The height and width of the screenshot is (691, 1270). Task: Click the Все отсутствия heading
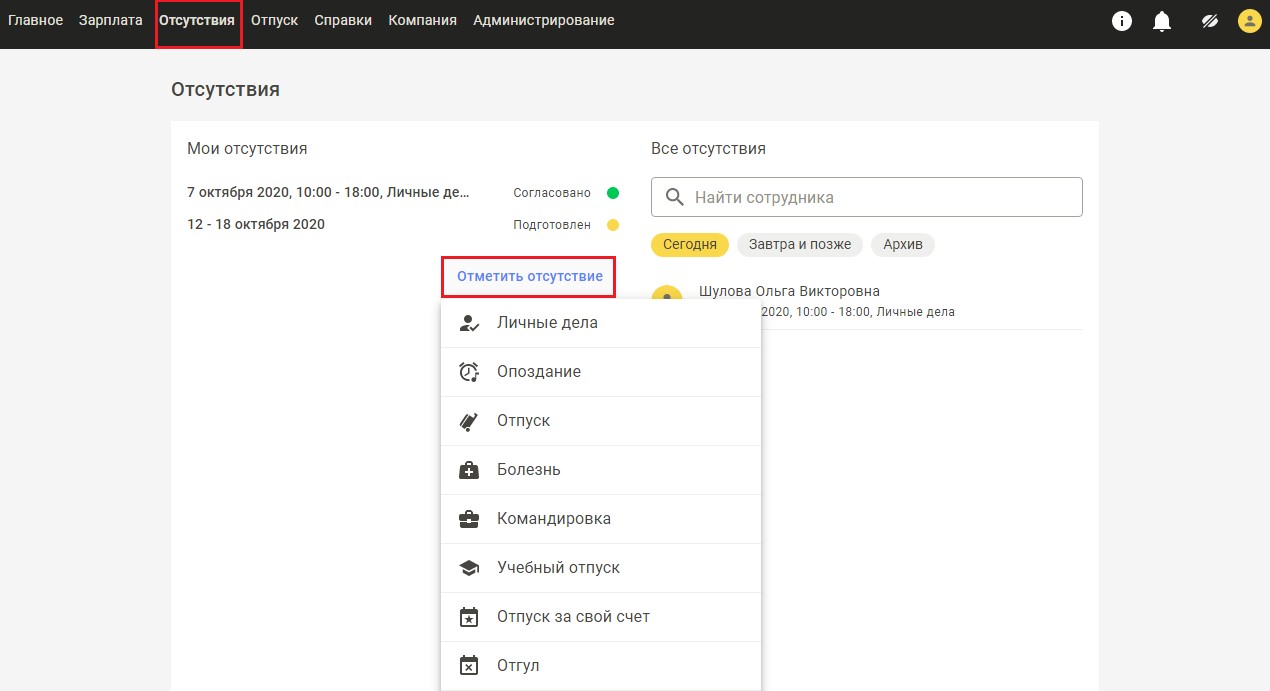708,148
